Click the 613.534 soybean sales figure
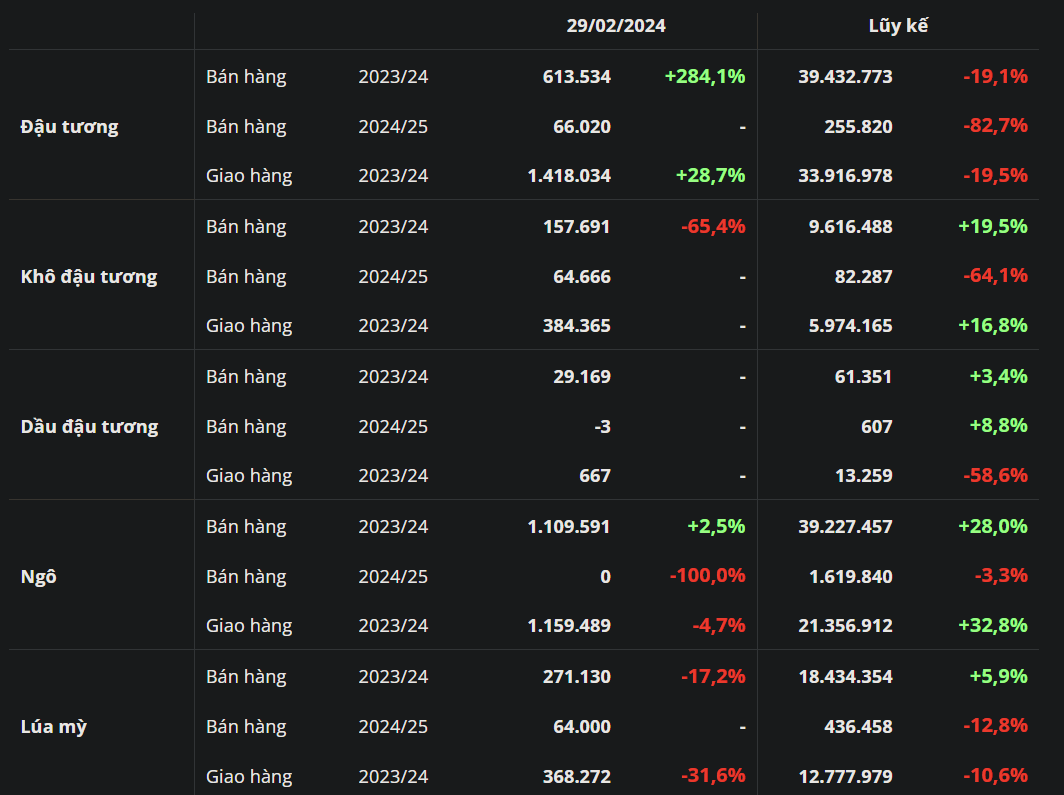 point(576,76)
